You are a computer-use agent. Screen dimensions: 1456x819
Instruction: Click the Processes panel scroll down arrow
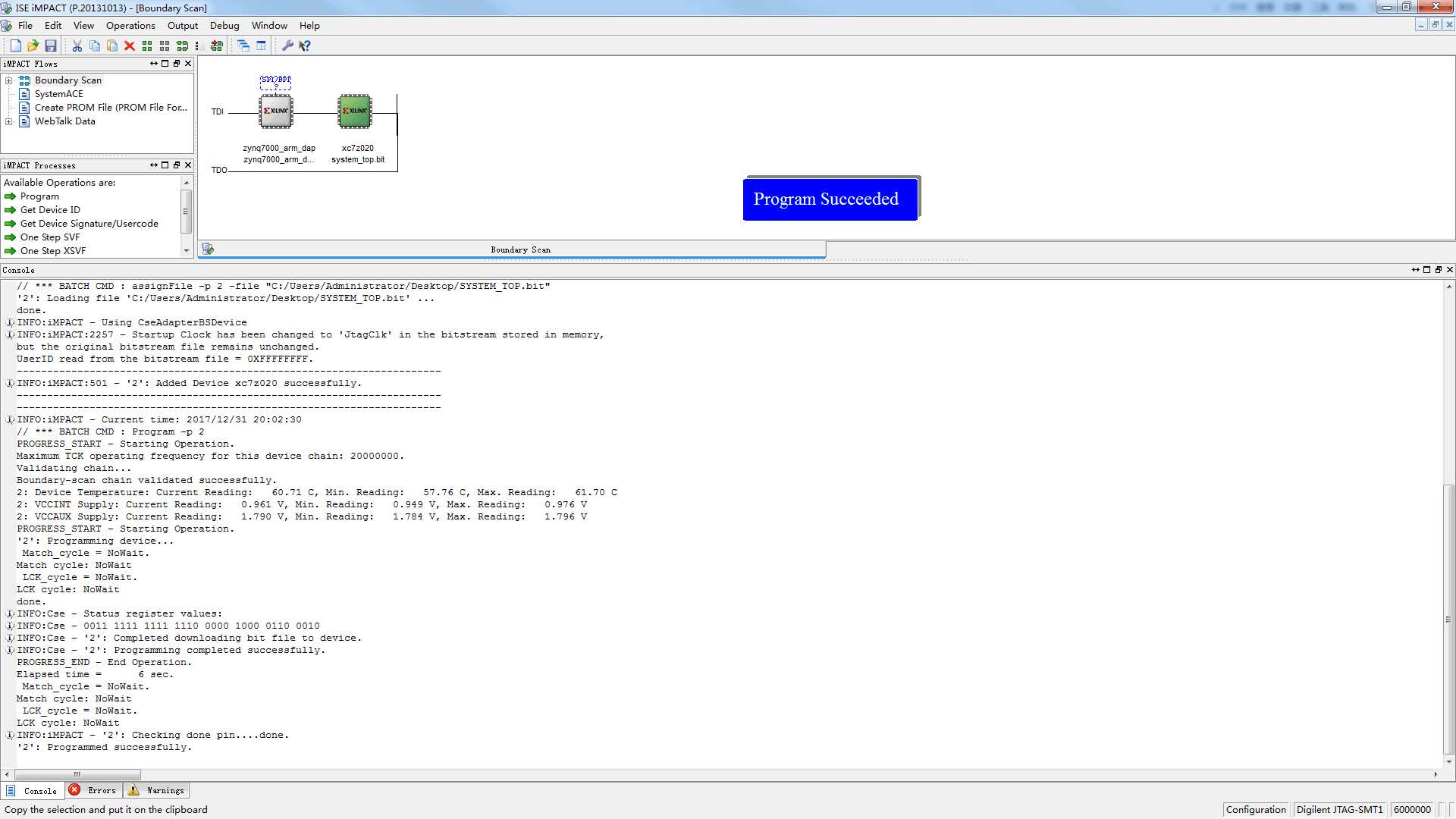click(x=187, y=251)
